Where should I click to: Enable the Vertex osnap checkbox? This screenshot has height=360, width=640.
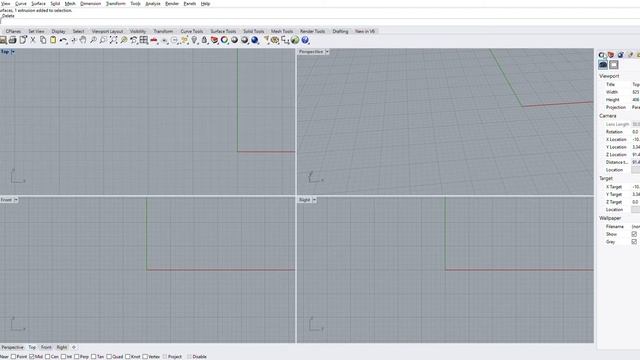click(x=145, y=356)
